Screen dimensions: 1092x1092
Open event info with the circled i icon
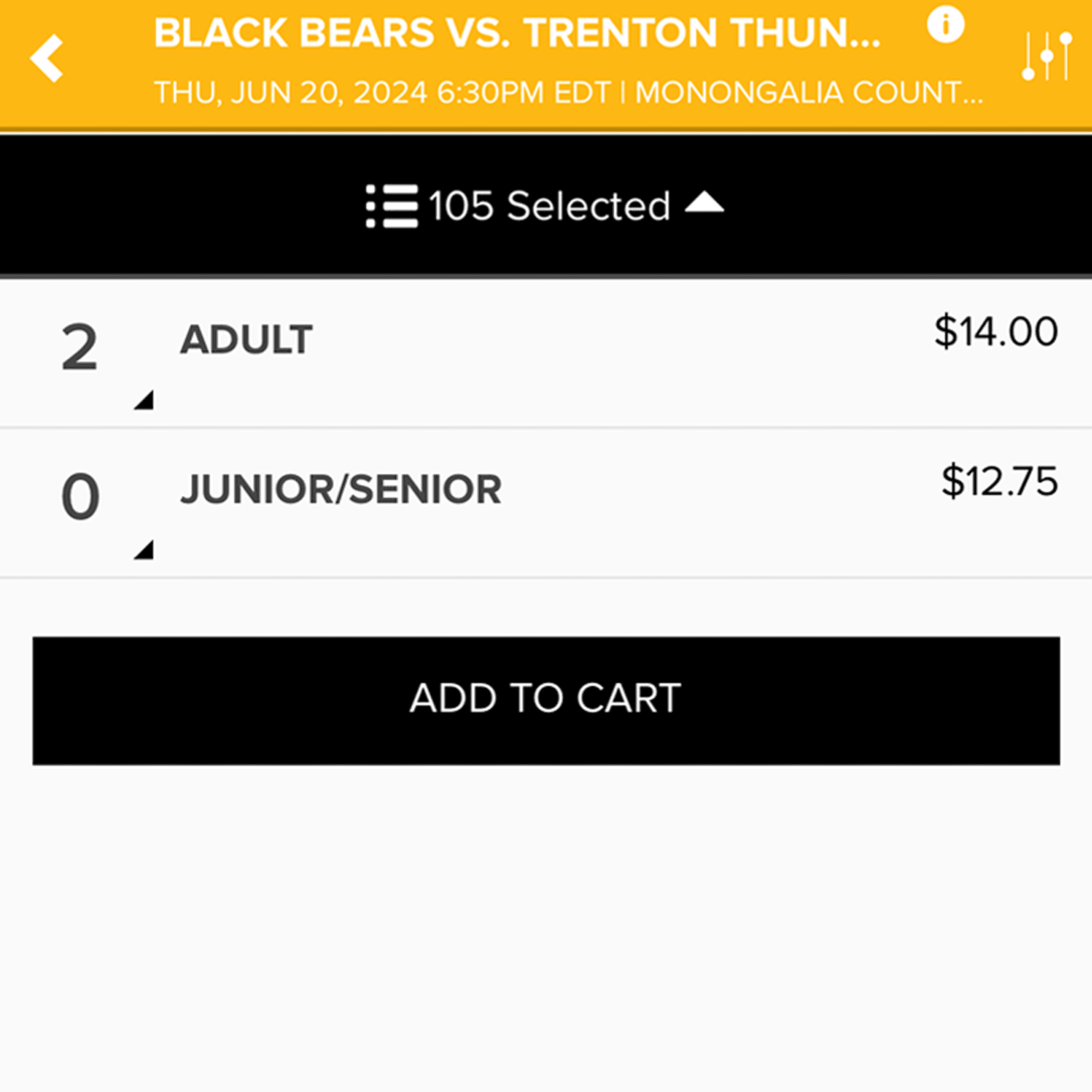945,25
